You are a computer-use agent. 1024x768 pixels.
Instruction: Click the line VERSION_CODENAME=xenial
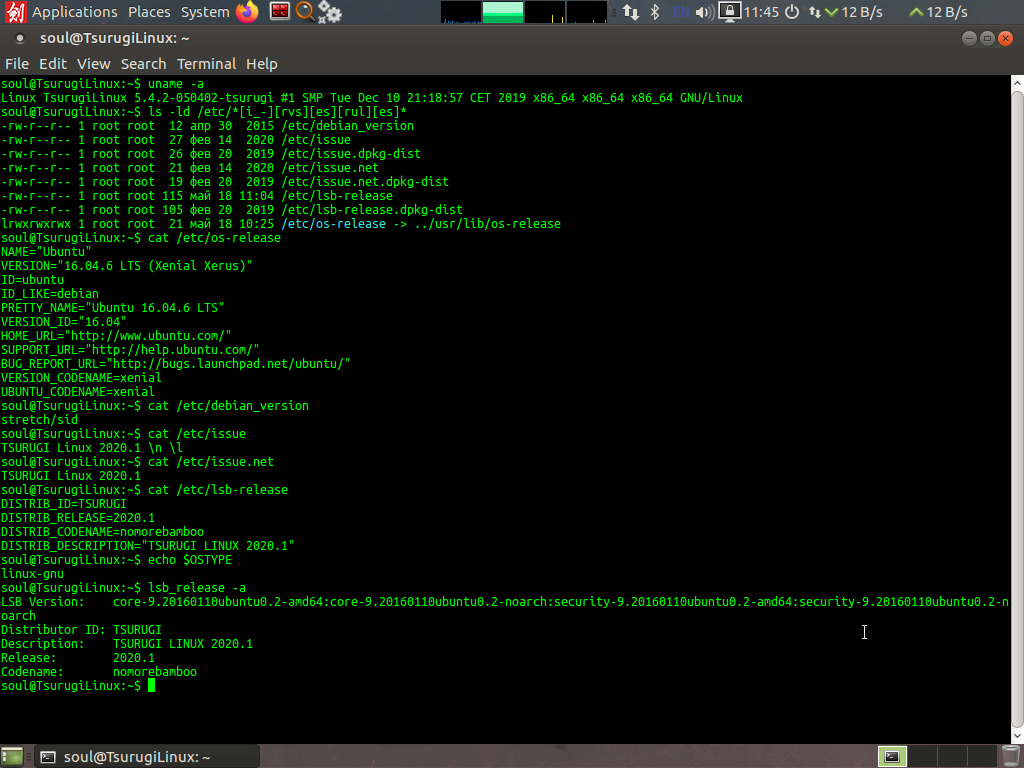pos(81,378)
